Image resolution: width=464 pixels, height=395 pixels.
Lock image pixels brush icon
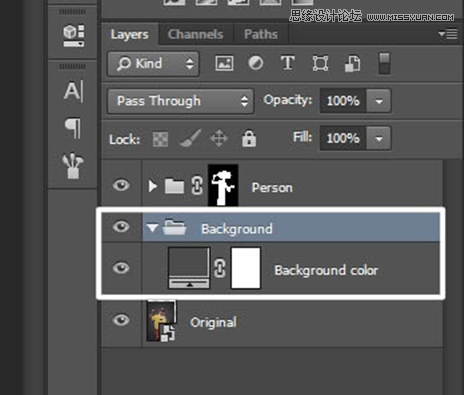pyautogui.click(x=191, y=138)
